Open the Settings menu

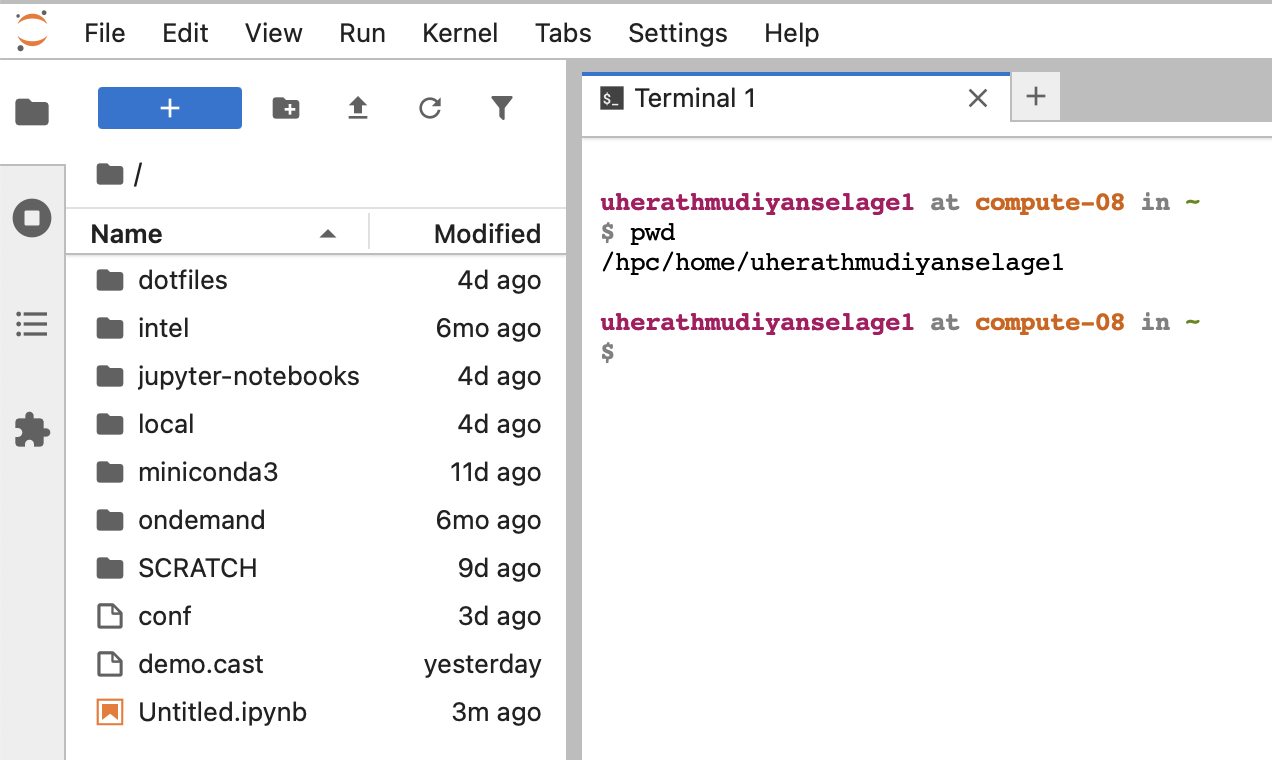click(x=677, y=33)
